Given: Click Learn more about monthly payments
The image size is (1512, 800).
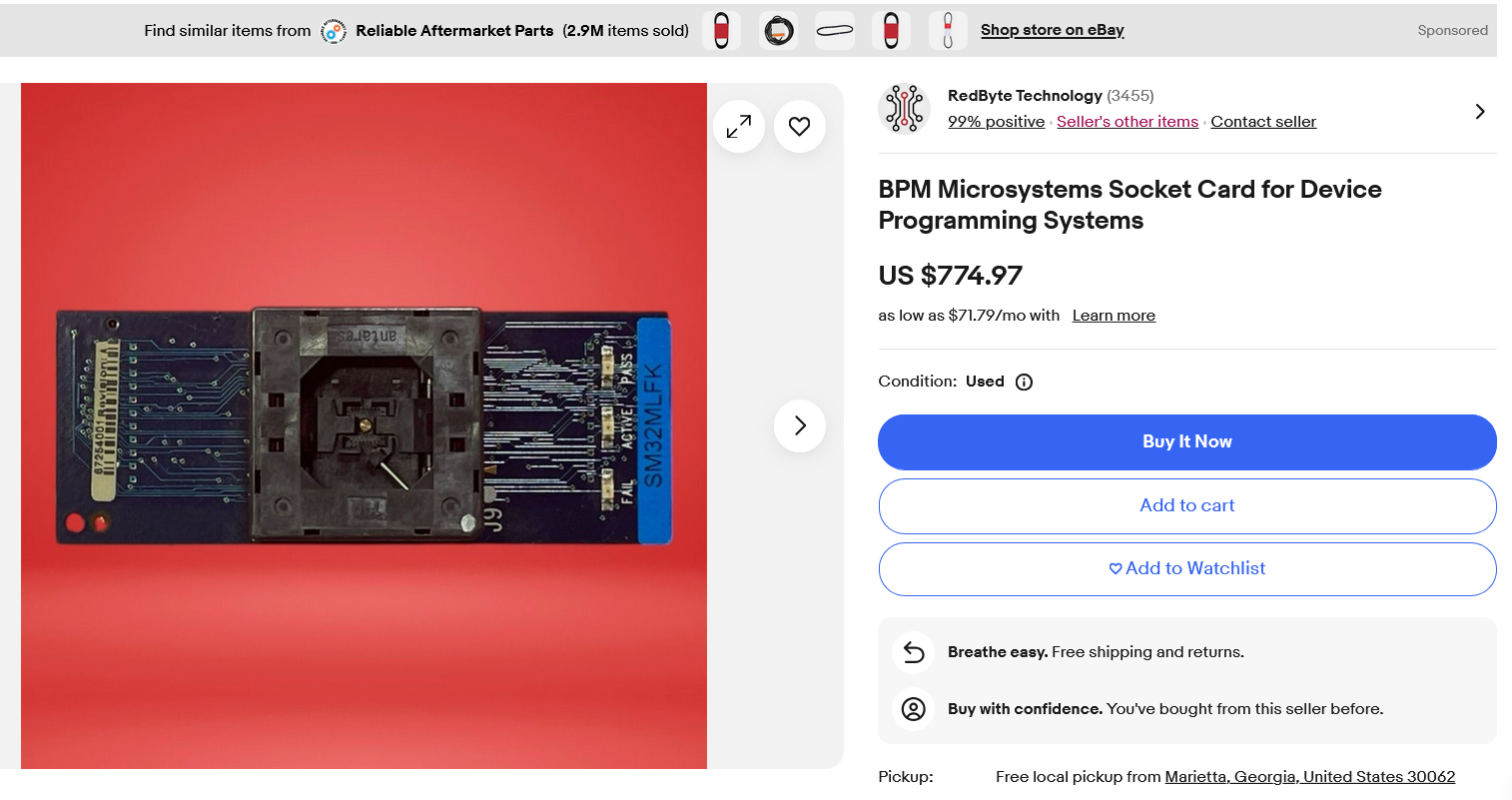Looking at the screenshot, I should (1114, 316).
